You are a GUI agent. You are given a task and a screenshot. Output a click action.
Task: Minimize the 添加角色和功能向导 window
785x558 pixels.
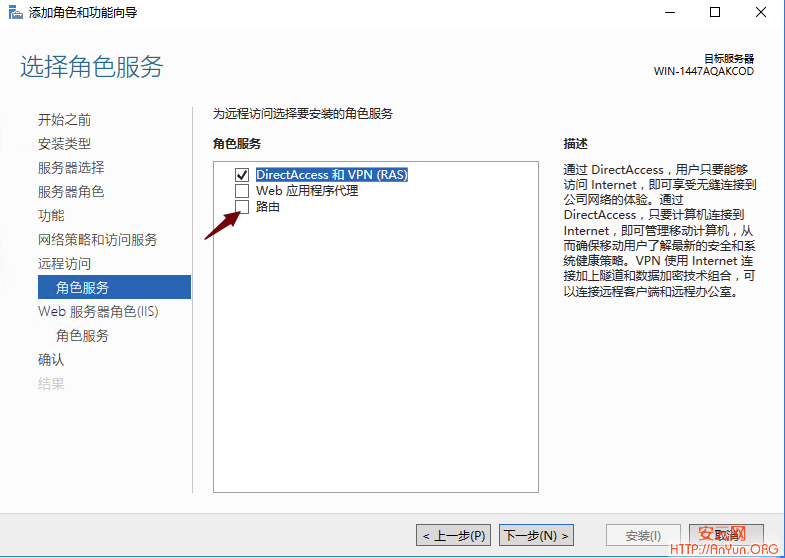point(670,13)
